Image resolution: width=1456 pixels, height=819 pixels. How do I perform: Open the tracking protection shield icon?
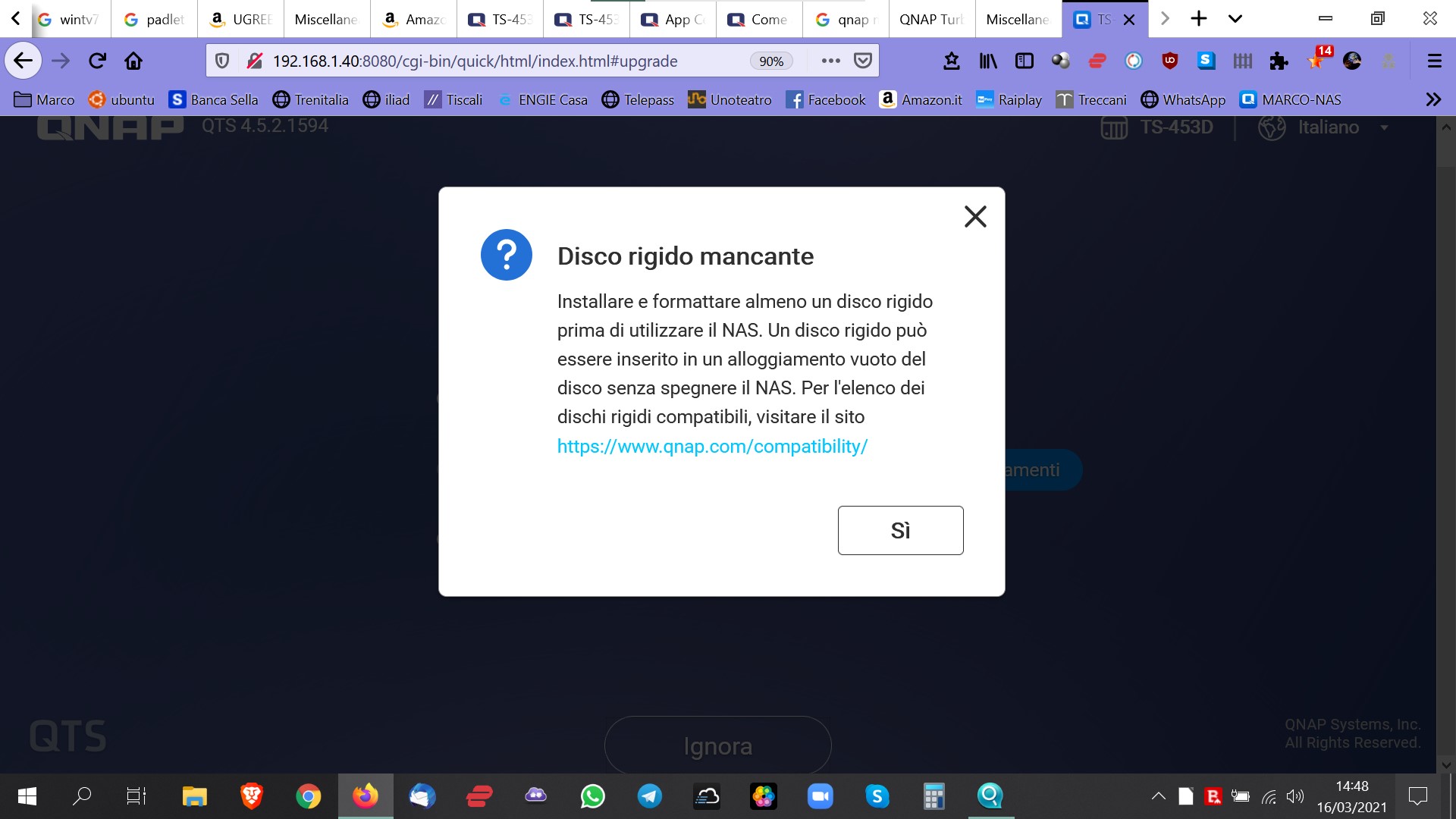(222, 61)
